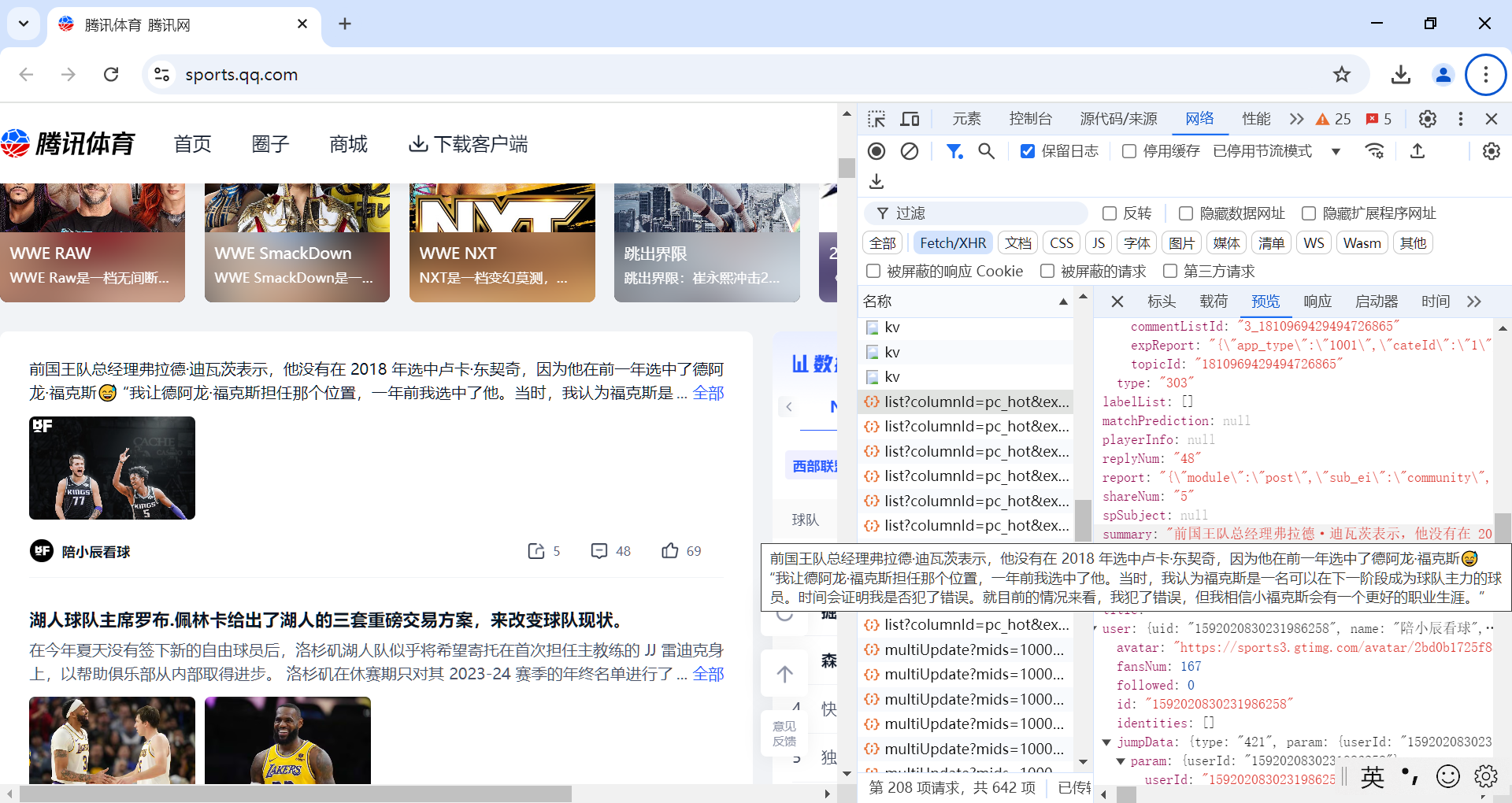
Task: Activate the DevTools element inspector icon
Action: (x=876, y=119)
